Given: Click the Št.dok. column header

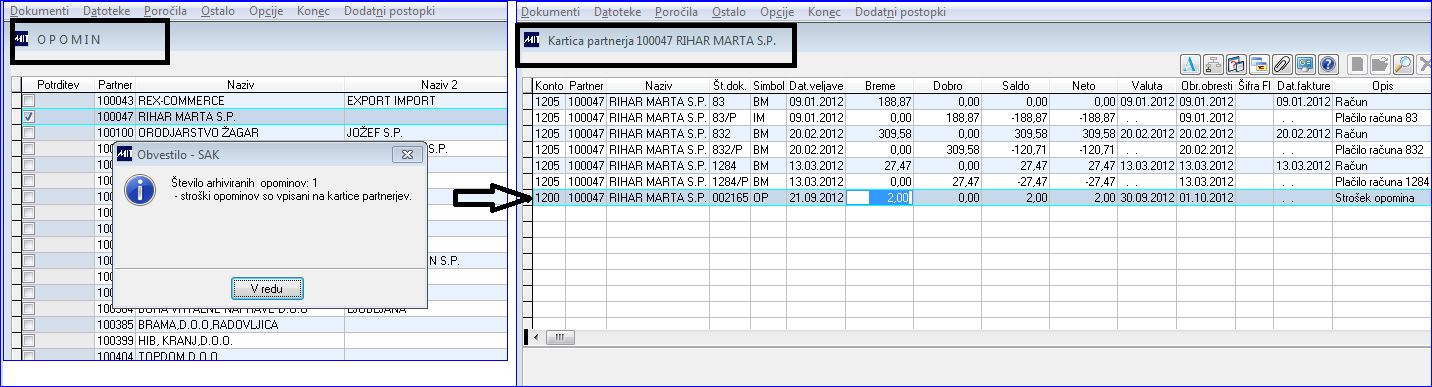Looking at the screenshot, I should (731, 85).
